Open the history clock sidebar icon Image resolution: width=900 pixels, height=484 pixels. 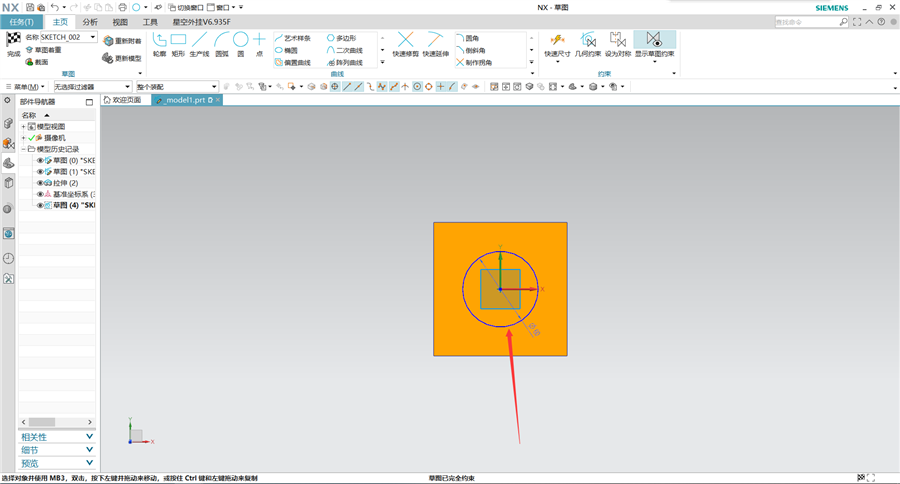pyautogui.click(x=8, y=258)
